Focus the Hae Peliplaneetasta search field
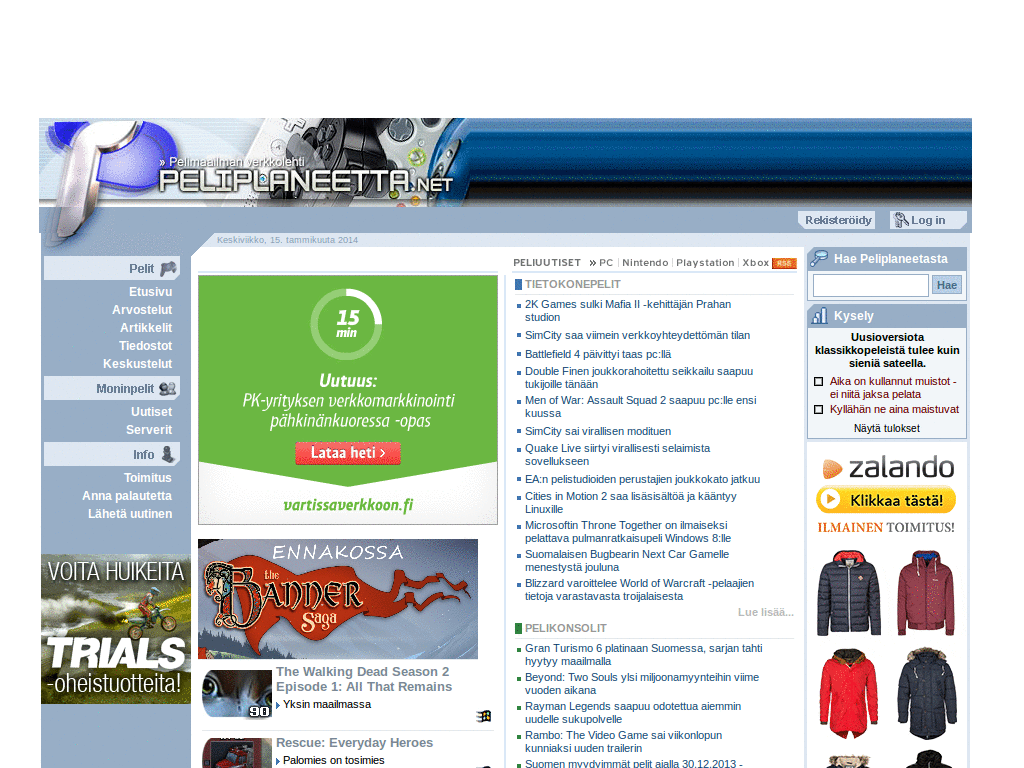1024x768 pixels. tap(871, 285)
